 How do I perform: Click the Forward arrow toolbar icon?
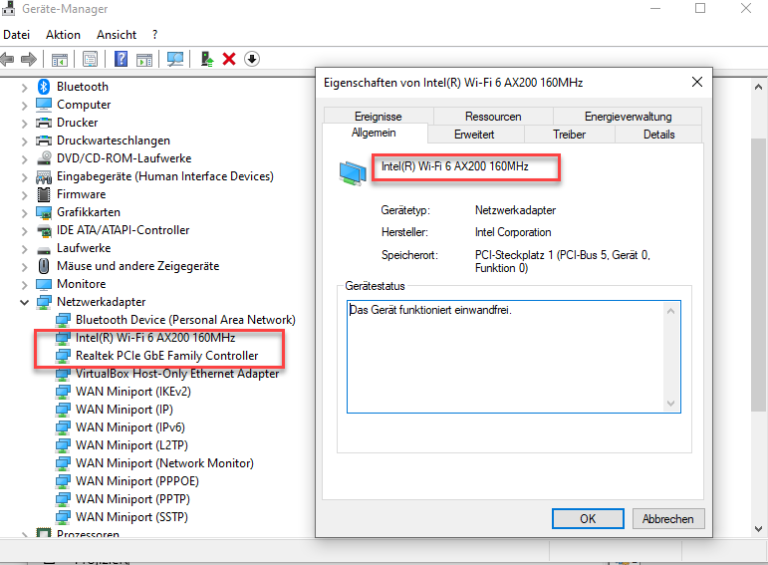(28, 59)
